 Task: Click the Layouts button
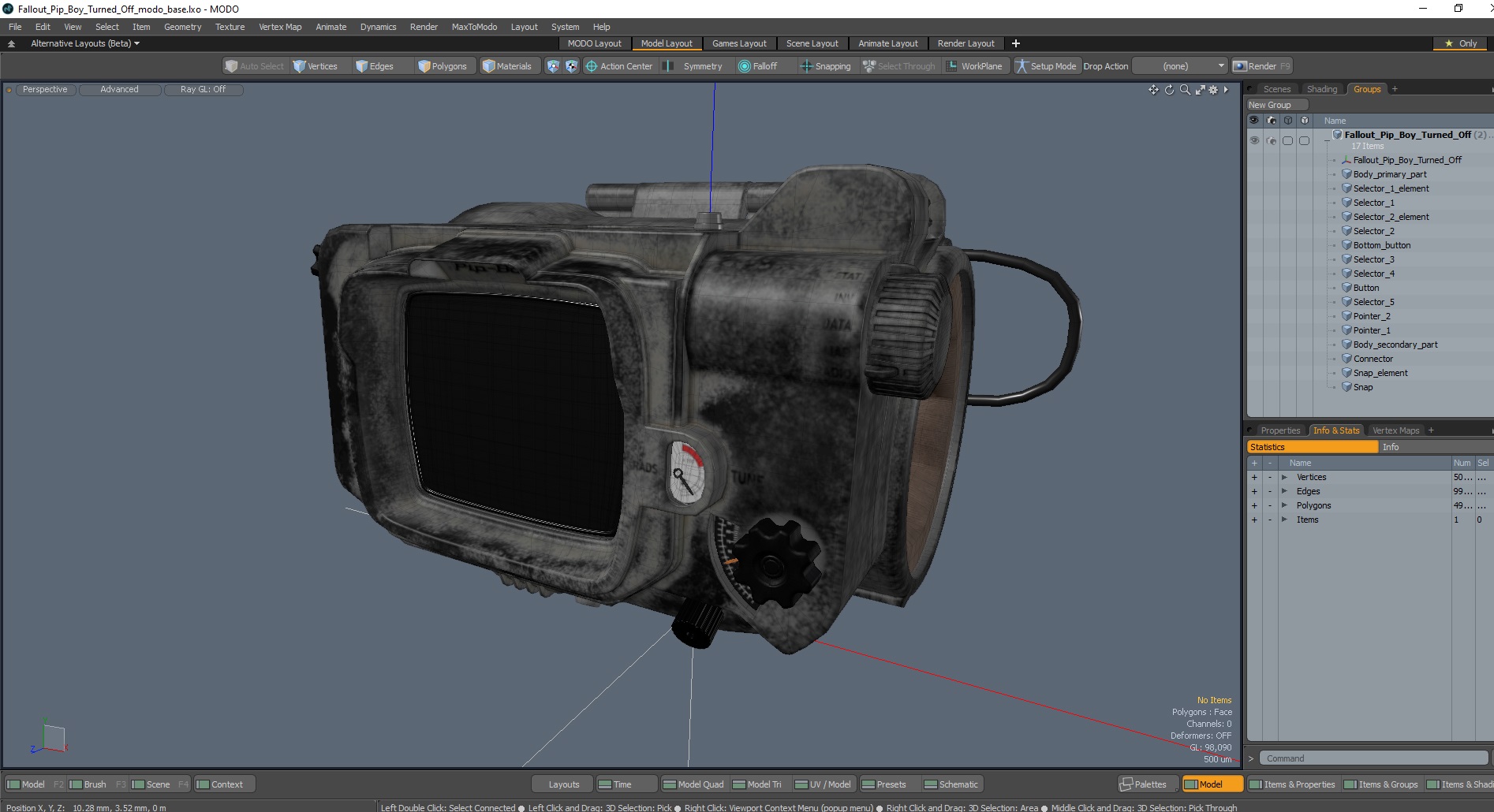pyautogui.click(x=563, y=784)
